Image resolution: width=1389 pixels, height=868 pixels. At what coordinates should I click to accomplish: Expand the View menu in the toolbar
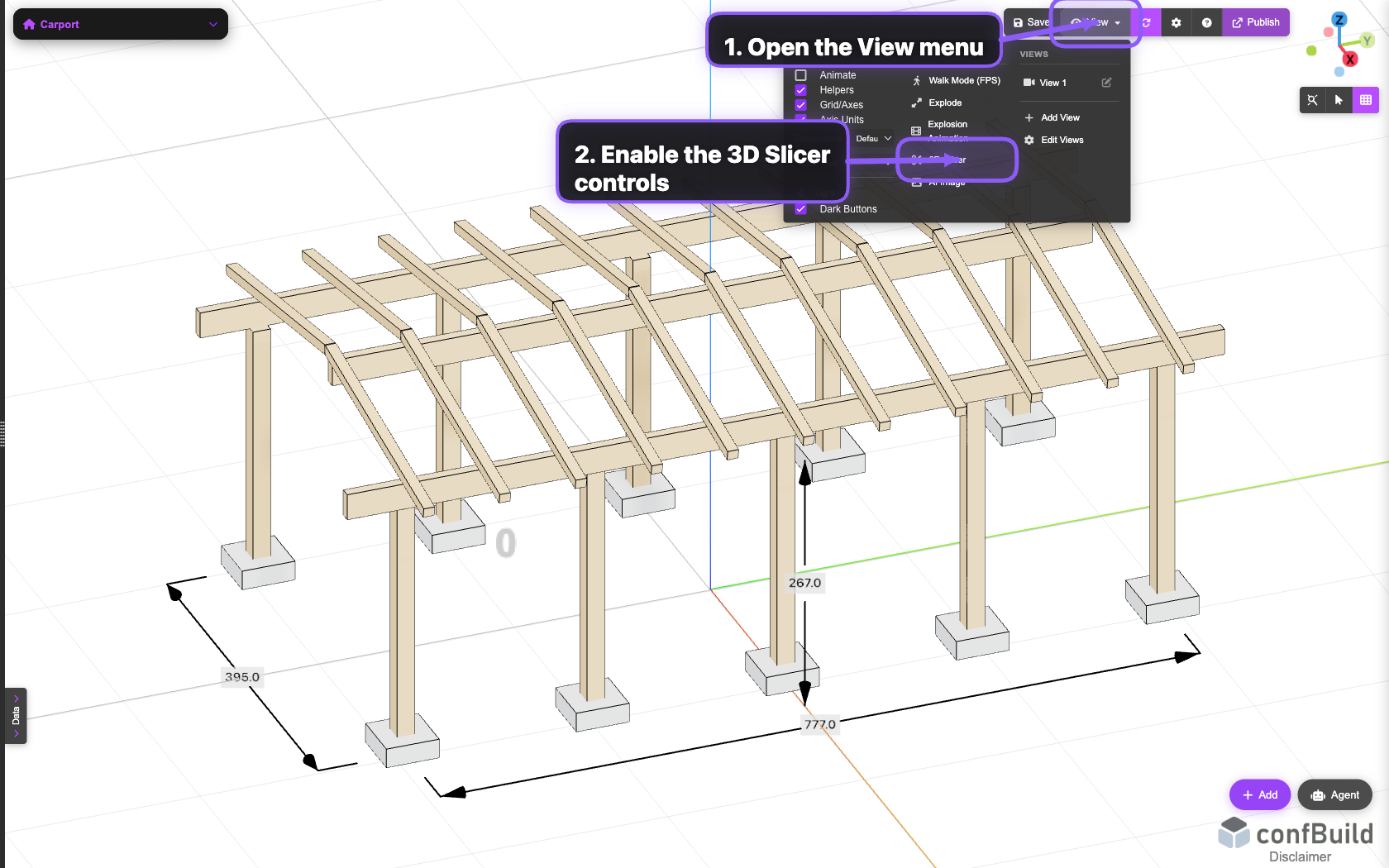(1093, 22)
